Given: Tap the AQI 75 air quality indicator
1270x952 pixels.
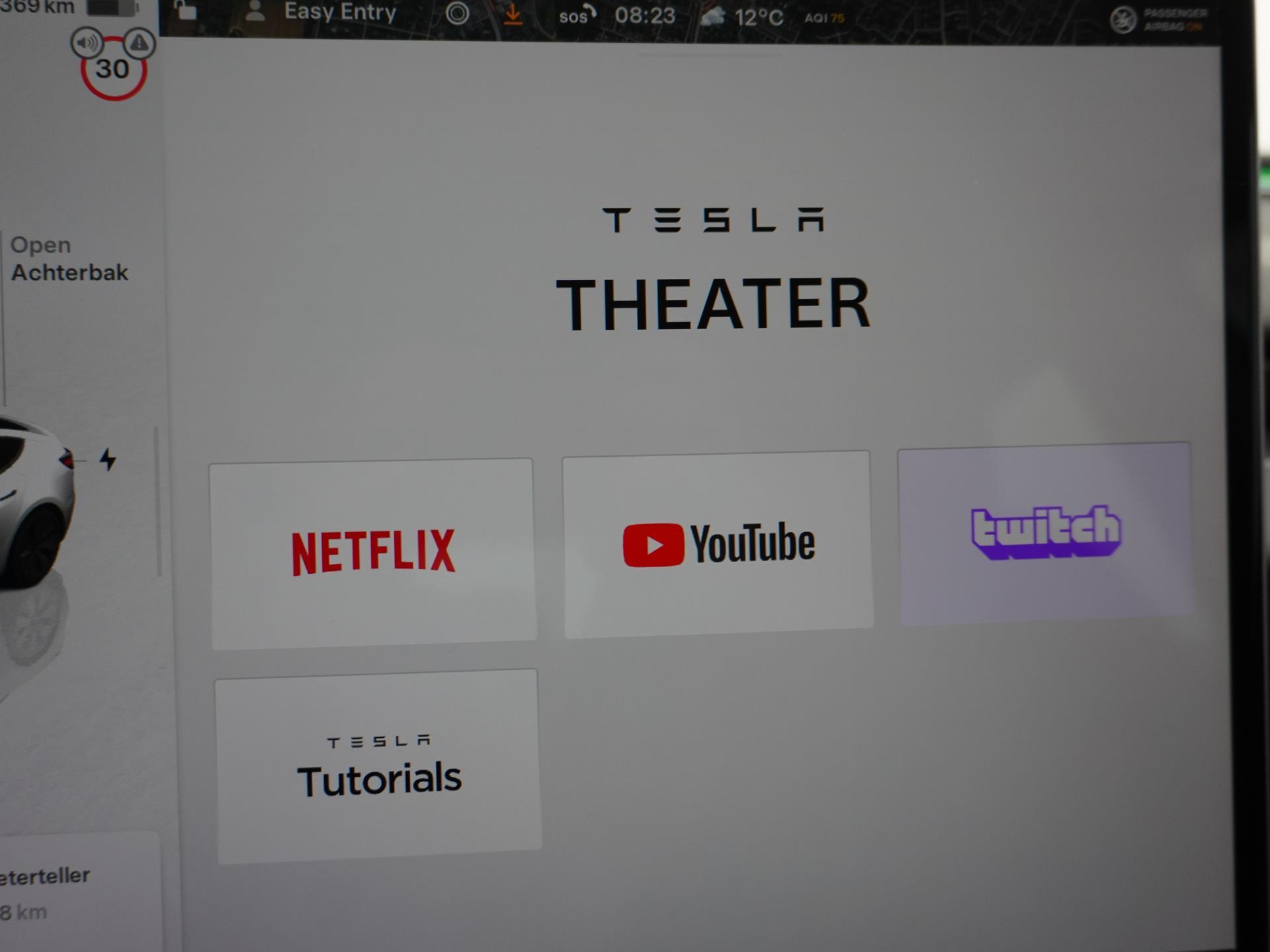Looking at the screenshot, I should click(824, 18).
